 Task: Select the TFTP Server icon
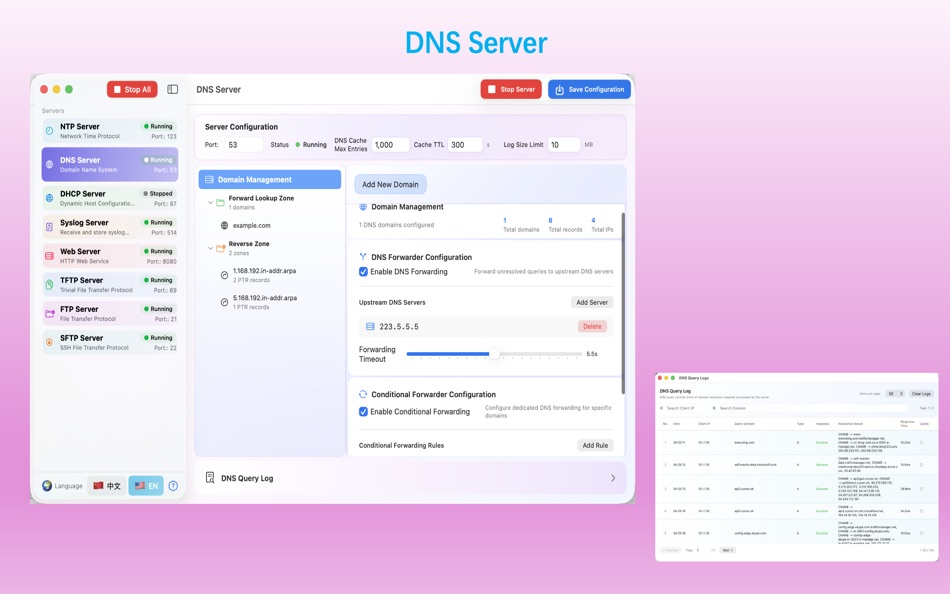coord(47,284)
